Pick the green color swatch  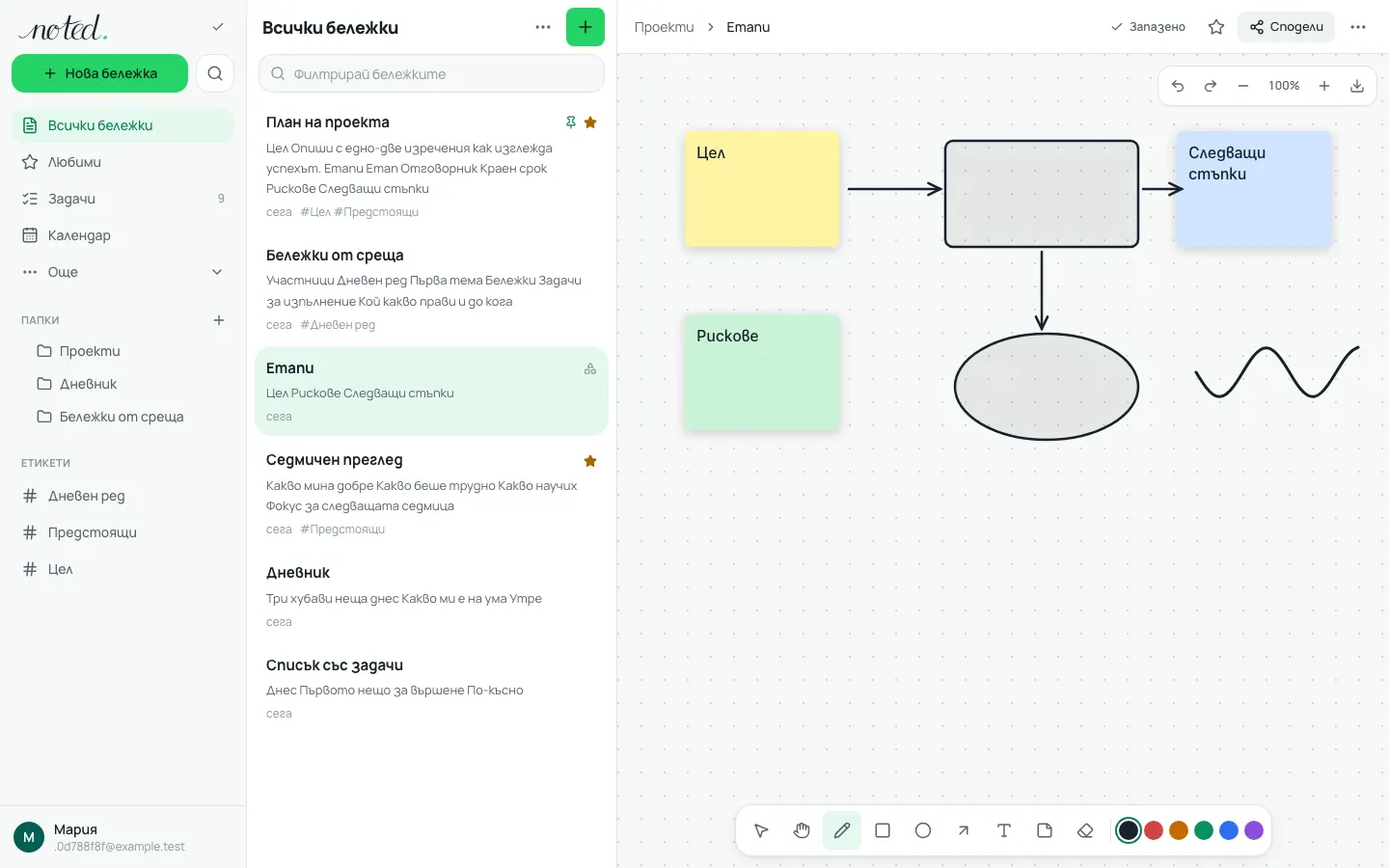[x=1204, y=830]
